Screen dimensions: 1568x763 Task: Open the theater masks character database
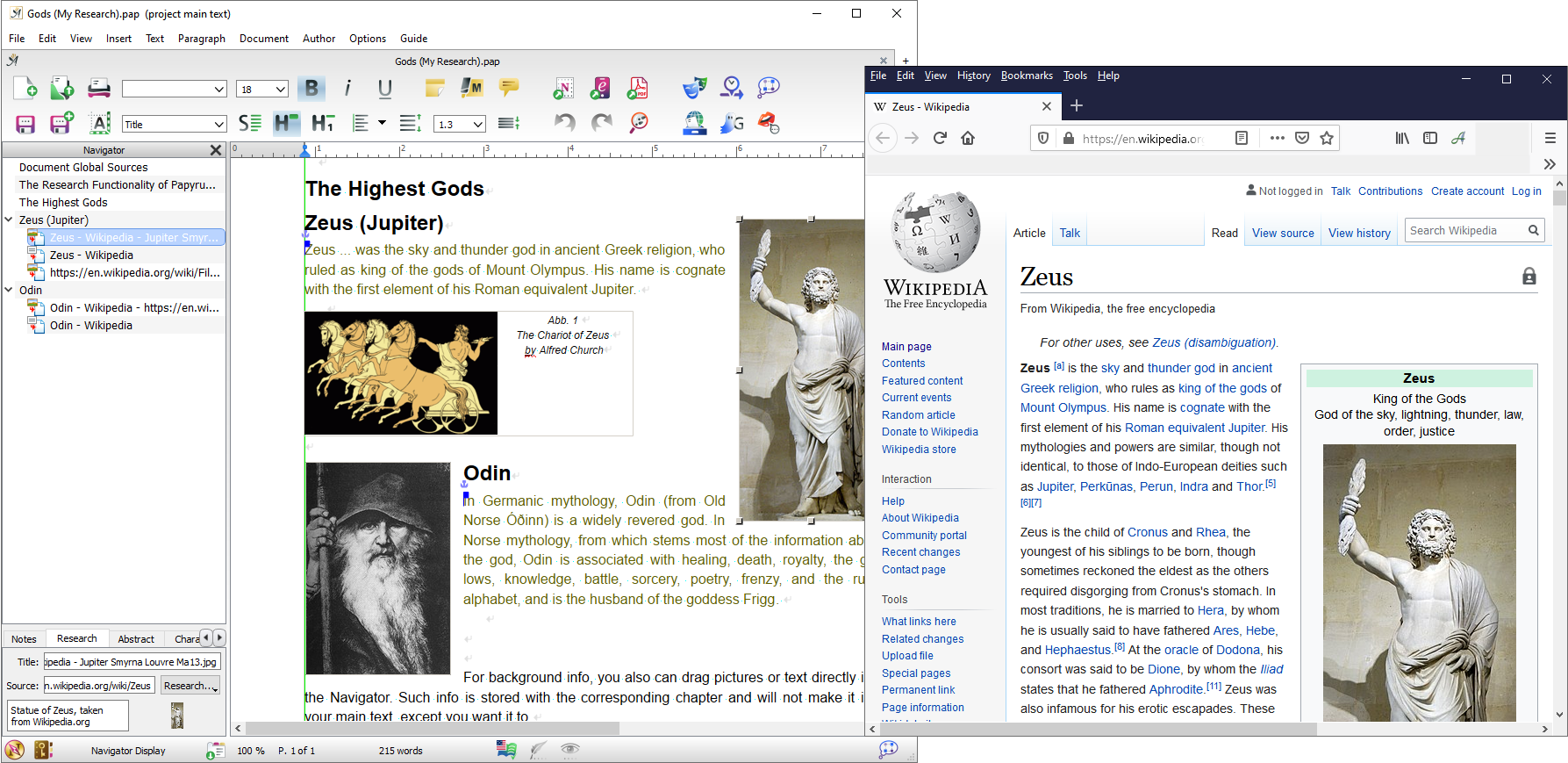point(694,88)
